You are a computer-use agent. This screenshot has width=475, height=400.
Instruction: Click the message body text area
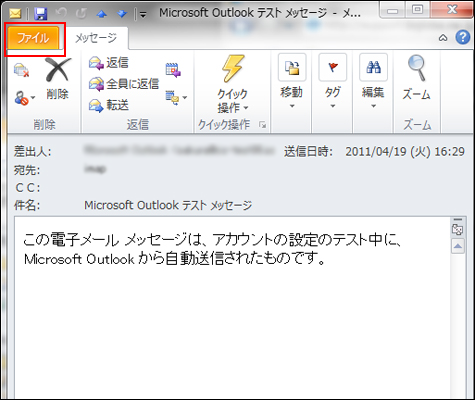[x=232, y=307]
